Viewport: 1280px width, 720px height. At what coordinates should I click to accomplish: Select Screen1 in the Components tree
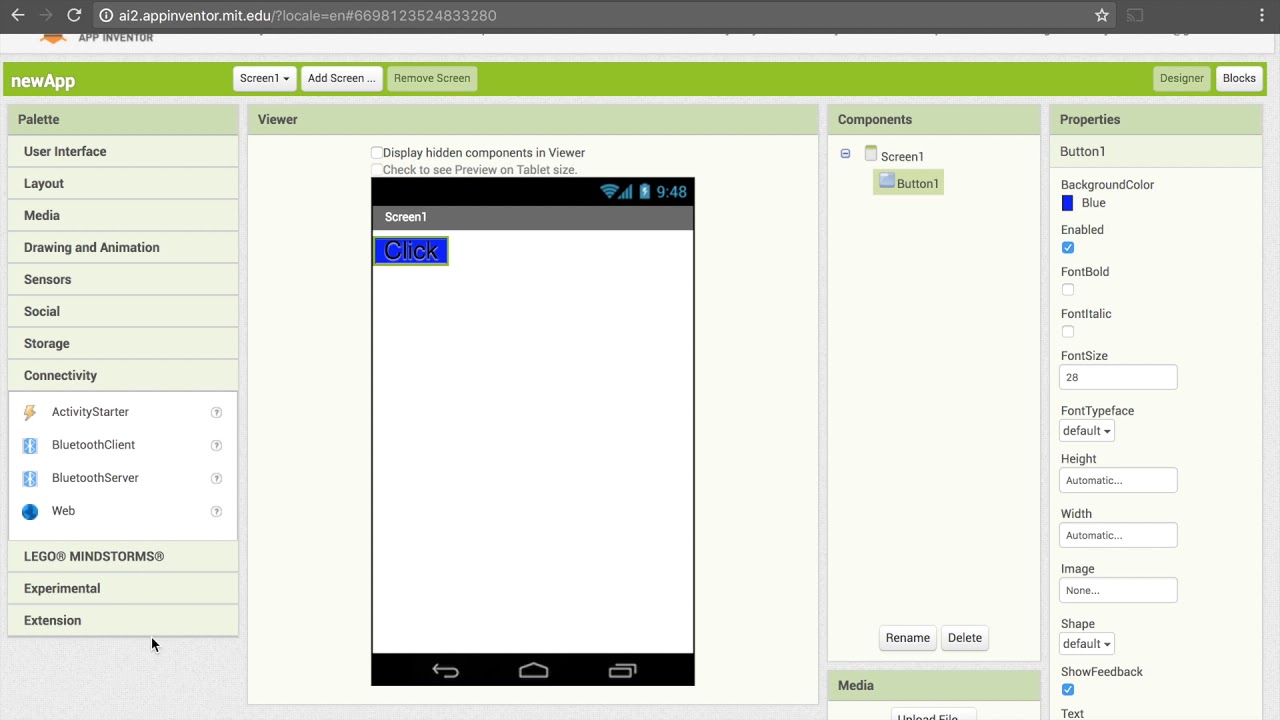point(902,156)
